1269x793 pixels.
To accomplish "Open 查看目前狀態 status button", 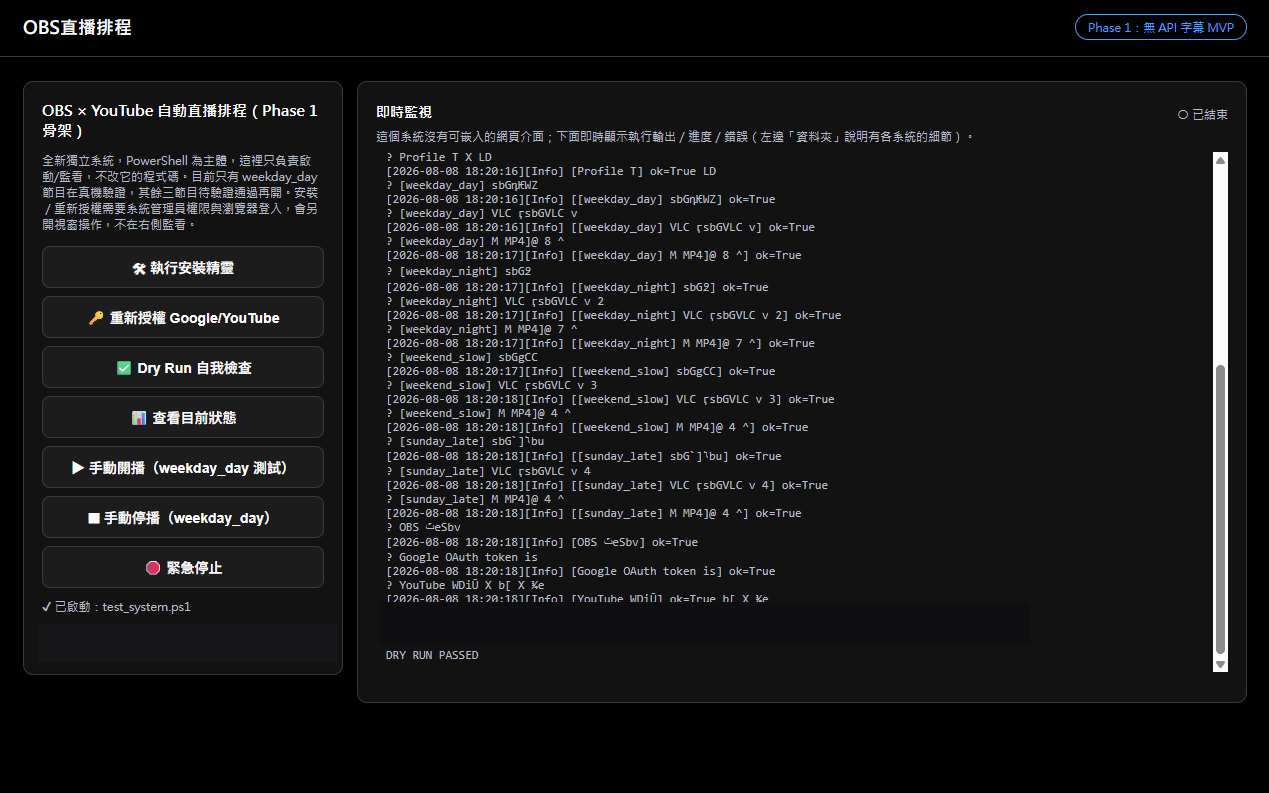I will (183, 417).
